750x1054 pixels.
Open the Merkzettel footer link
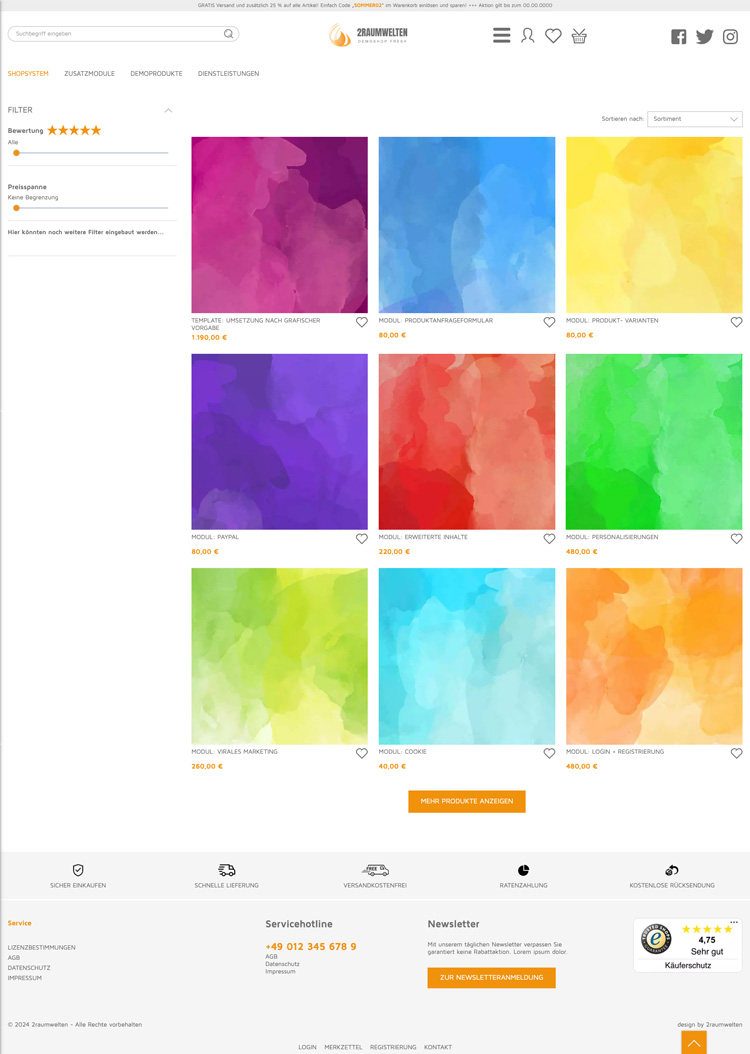click(x=343, y=1047)
